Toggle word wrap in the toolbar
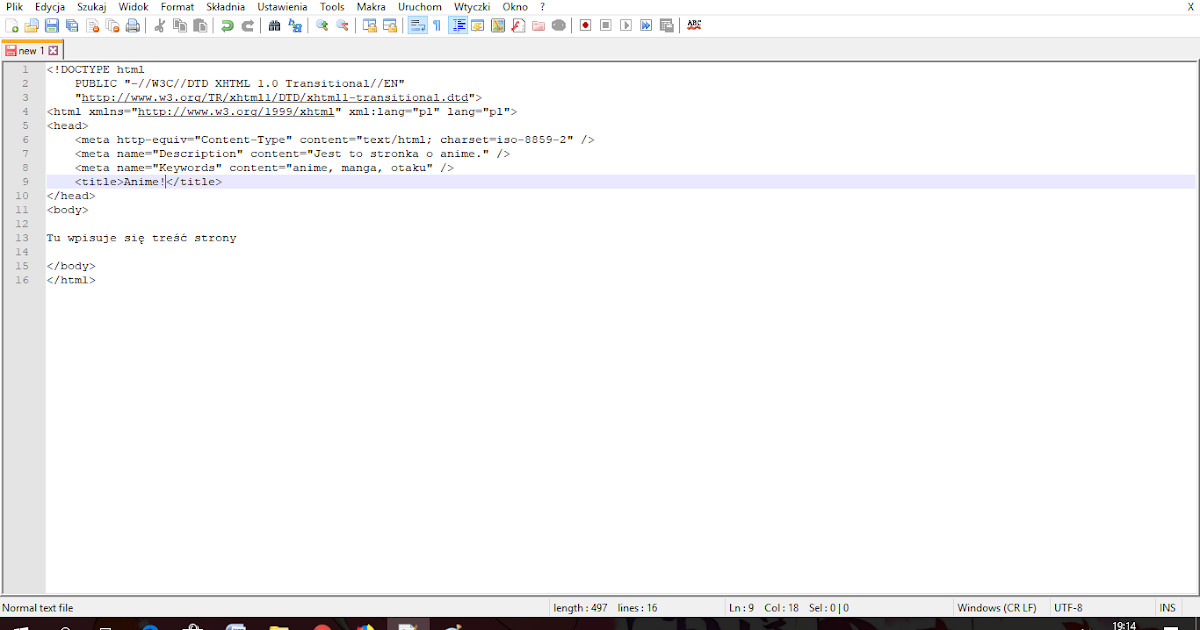Image resolution: width=1200 pixels, height=630 pixels. (418, 25)
